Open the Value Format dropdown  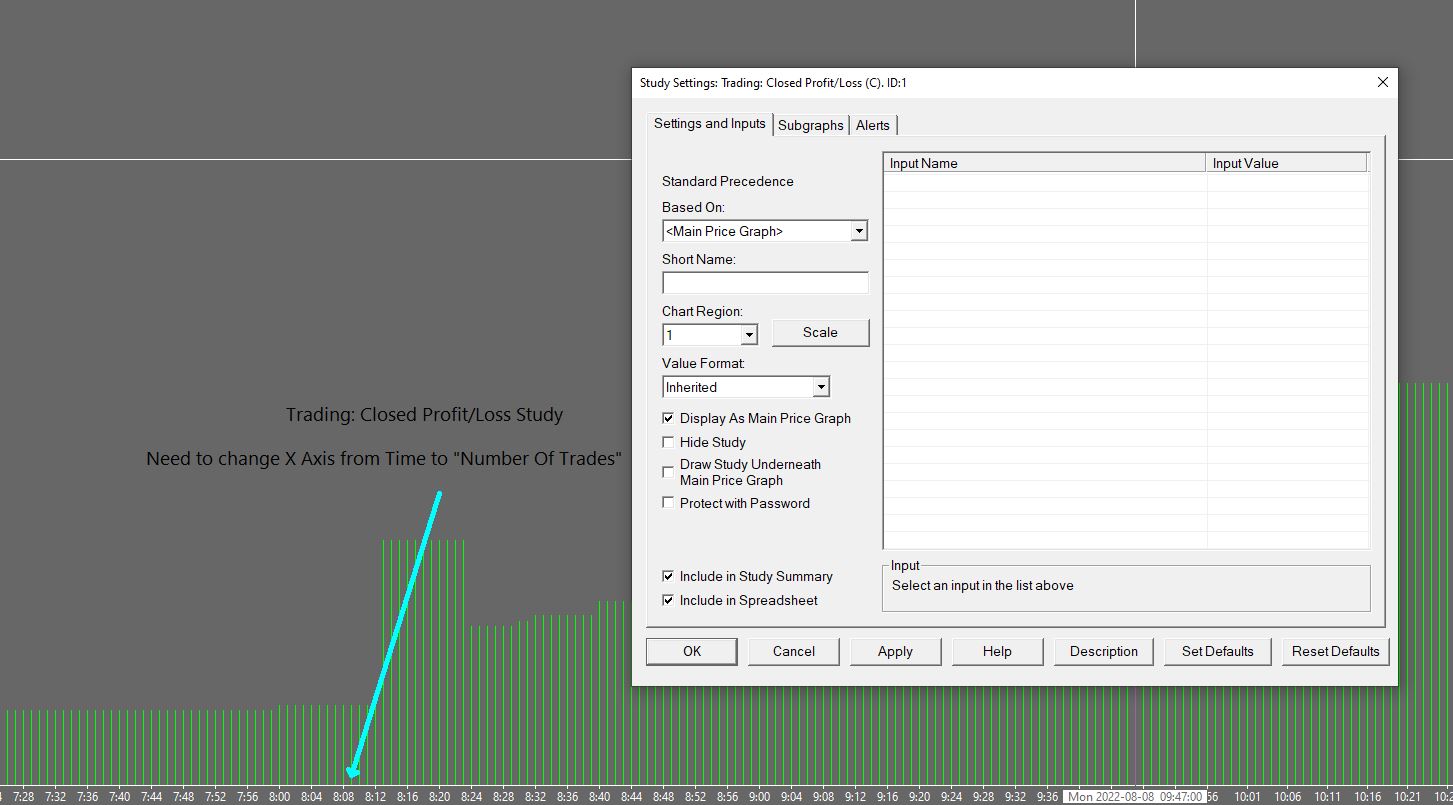click(820, 387)
